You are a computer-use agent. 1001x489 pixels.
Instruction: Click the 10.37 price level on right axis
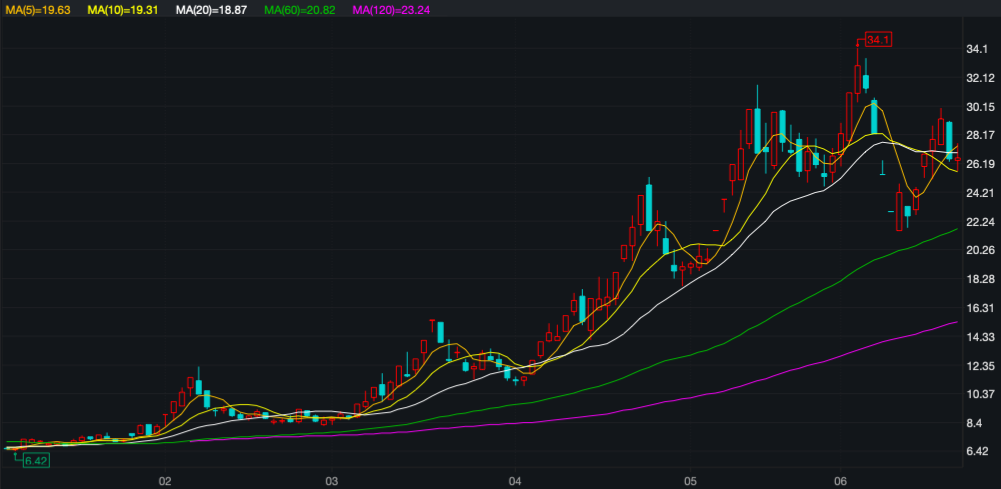979,395
